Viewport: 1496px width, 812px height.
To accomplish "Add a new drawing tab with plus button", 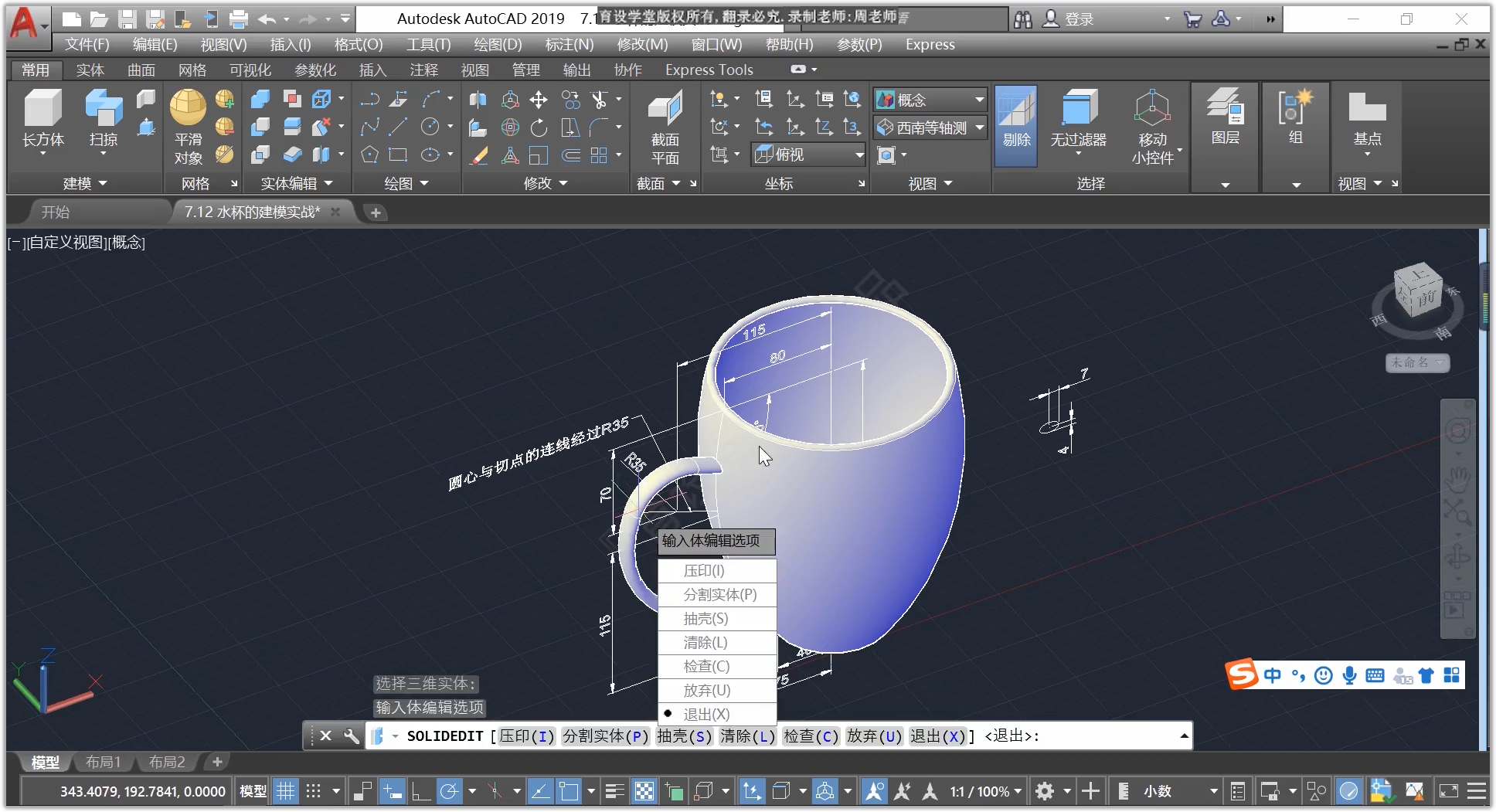I will 376,212.
